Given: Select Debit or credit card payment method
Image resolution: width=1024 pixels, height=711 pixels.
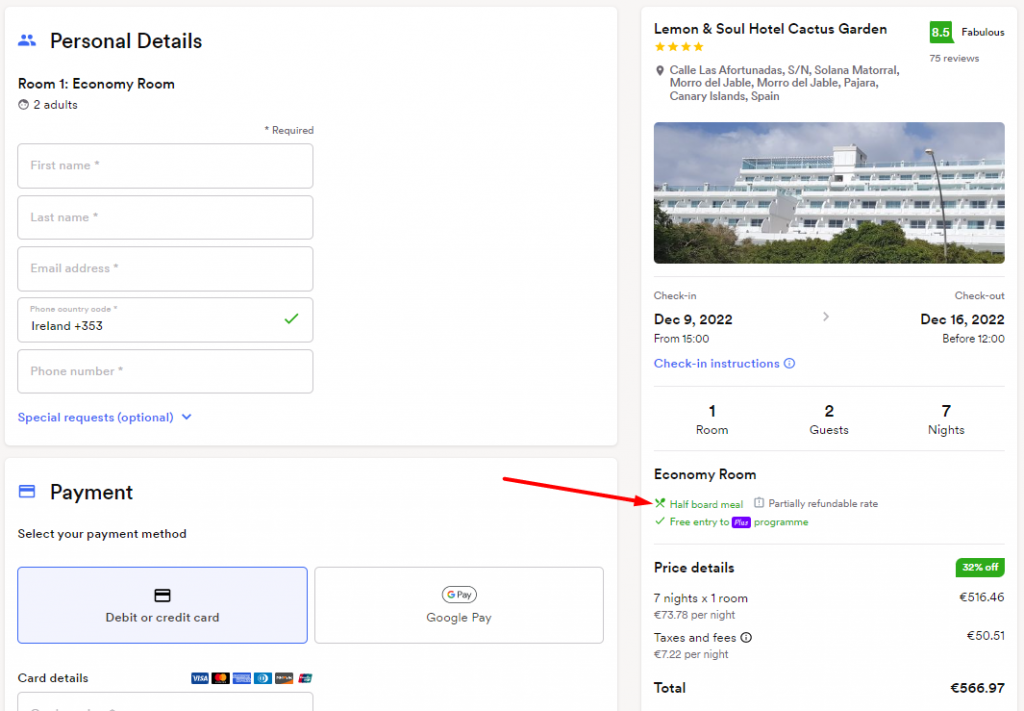Looking at the screenshot, I should click(163, 605).
